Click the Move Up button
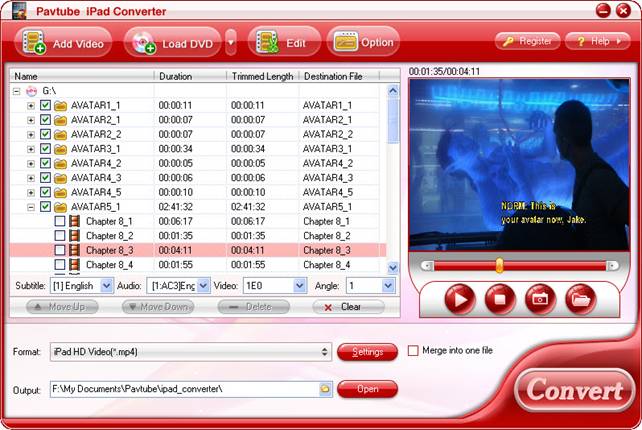This screenshot has height=430, width=642. coord(62,307)
